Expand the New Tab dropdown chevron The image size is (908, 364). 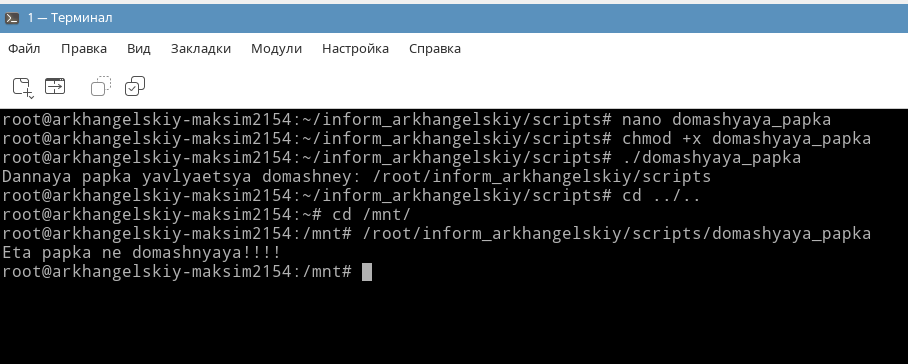[x=31, y=94]
